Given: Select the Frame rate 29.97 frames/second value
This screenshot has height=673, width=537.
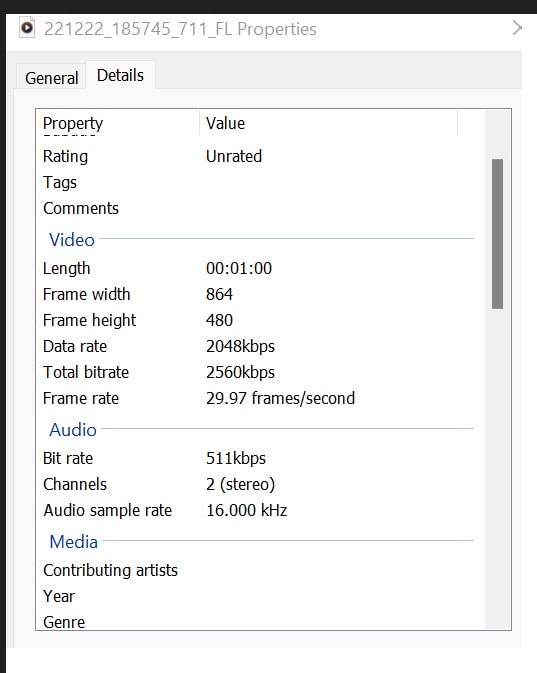Looking at the screenshot, I should [280, 398].
